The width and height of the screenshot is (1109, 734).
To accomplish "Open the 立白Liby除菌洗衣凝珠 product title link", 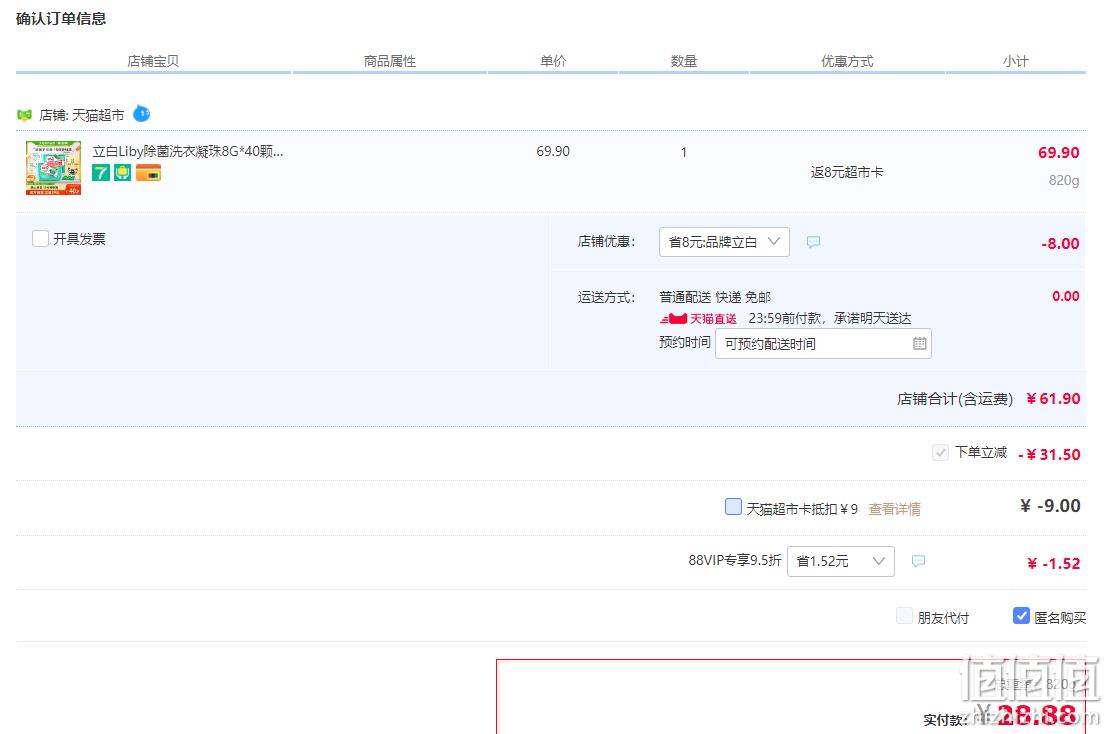I will [x=188, y=151].
